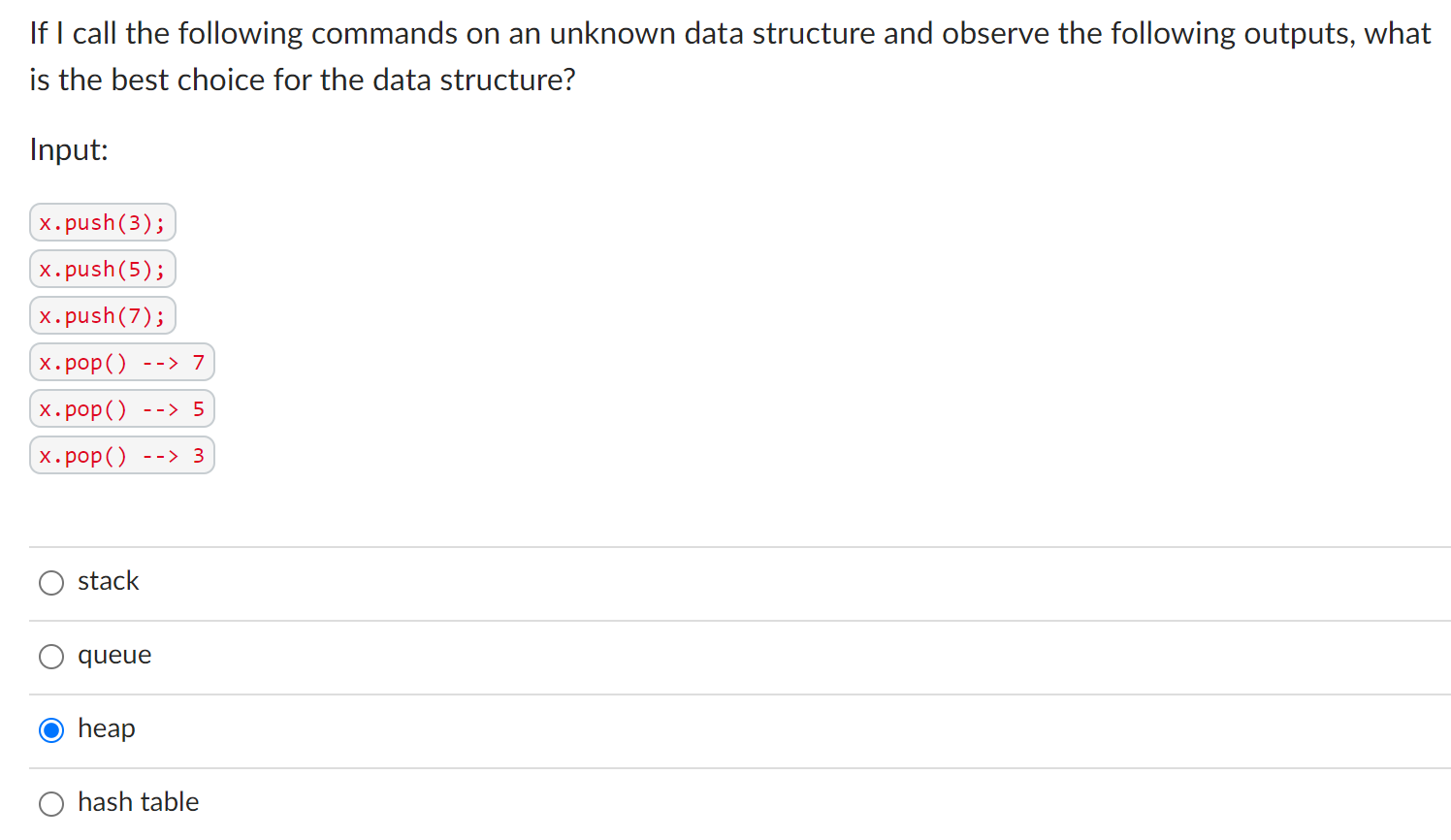Click the queue option label text
The width and height of the screenshot is (1451, 840).
(x=113, y=655)
